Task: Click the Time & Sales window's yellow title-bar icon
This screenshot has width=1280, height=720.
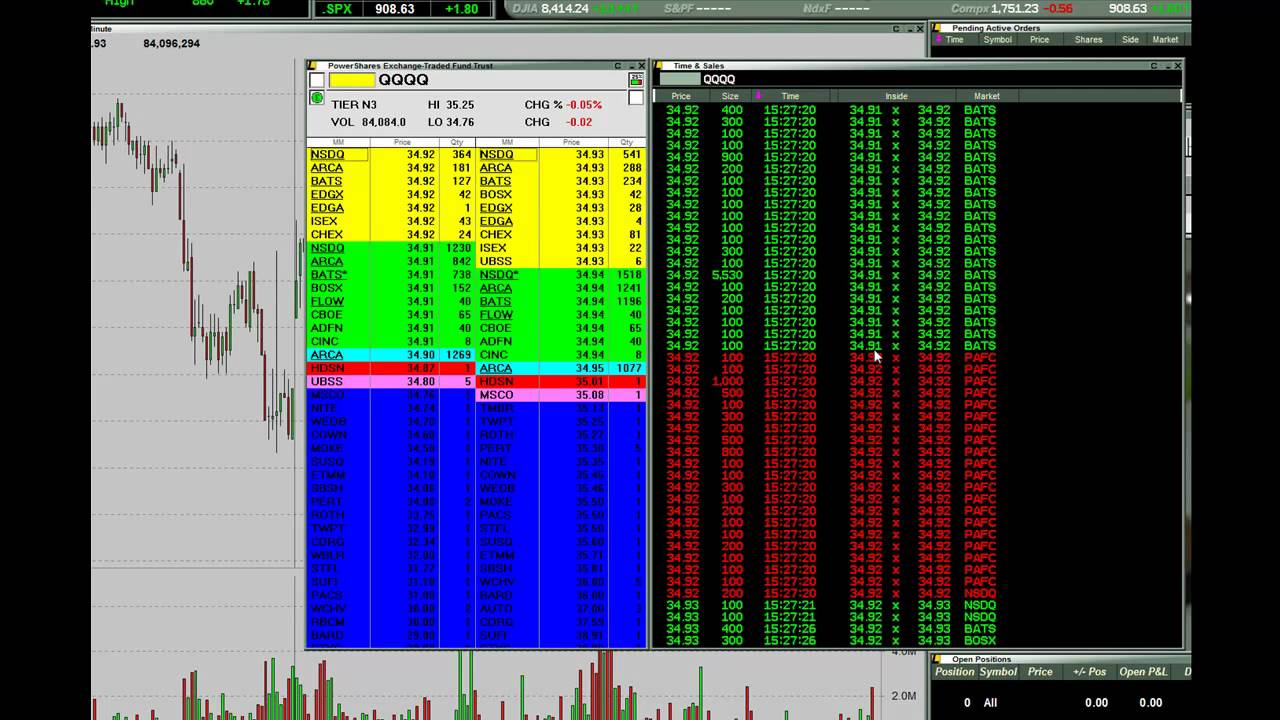Action: (x=658, y=66)
